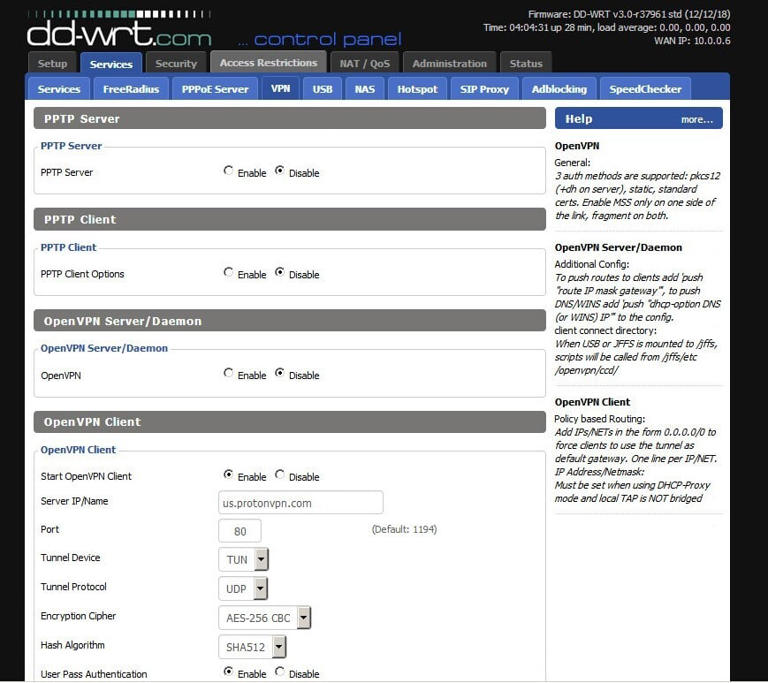The height and width of the screenshot is (683, 768).
Task: Switch to the PPPoE Server sub-tab
Action: 215,89
